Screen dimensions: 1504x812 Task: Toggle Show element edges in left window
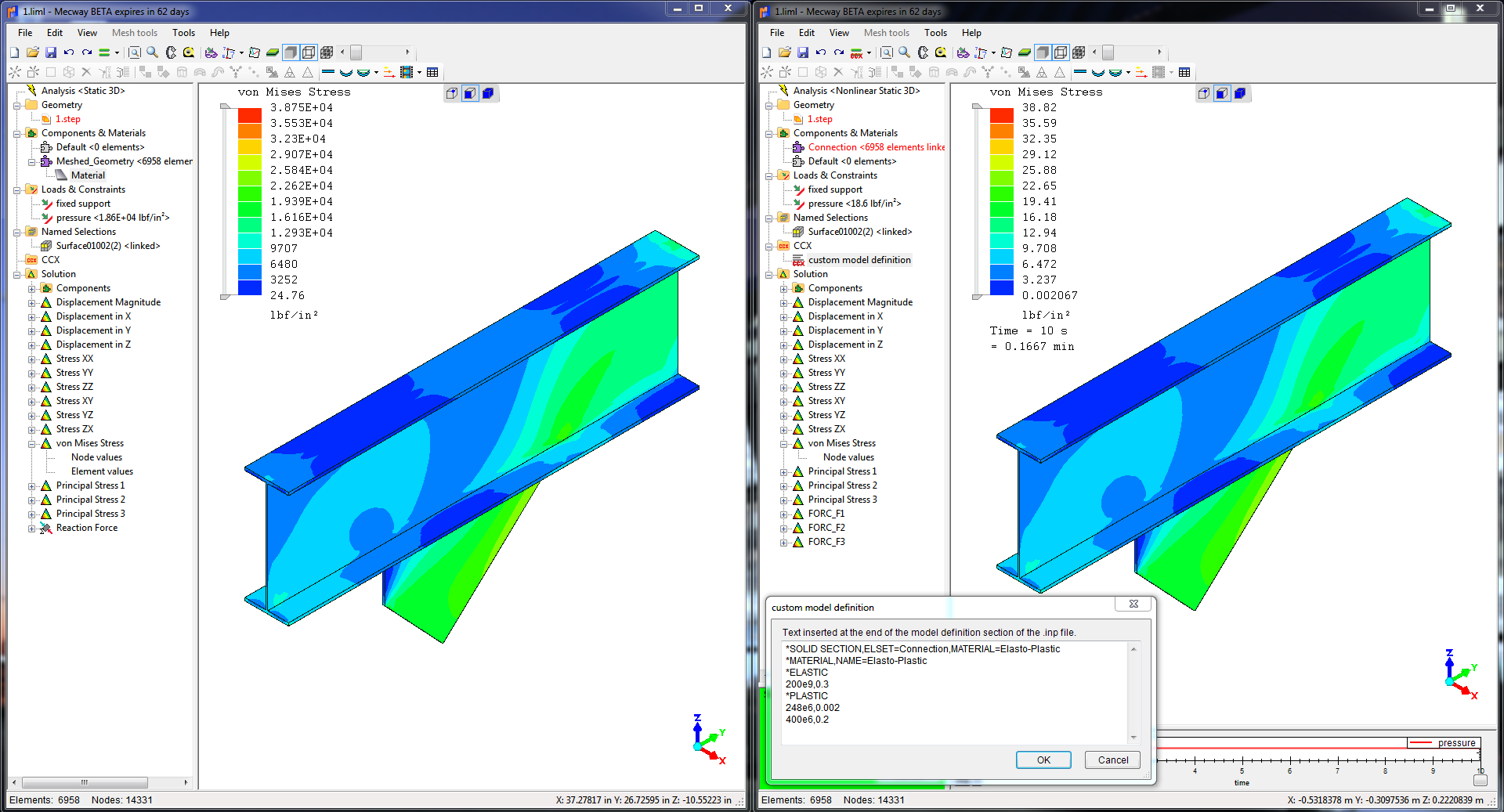[x=309, y=52]
